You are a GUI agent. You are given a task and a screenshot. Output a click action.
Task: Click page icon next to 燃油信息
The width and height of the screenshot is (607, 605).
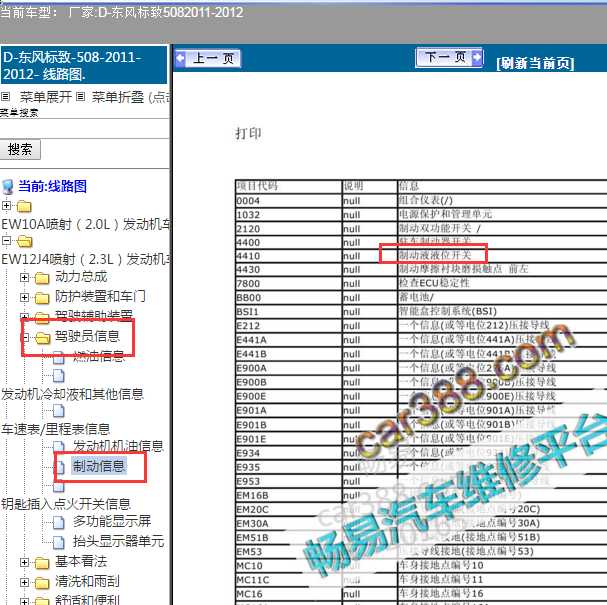[x=59, y=357]
